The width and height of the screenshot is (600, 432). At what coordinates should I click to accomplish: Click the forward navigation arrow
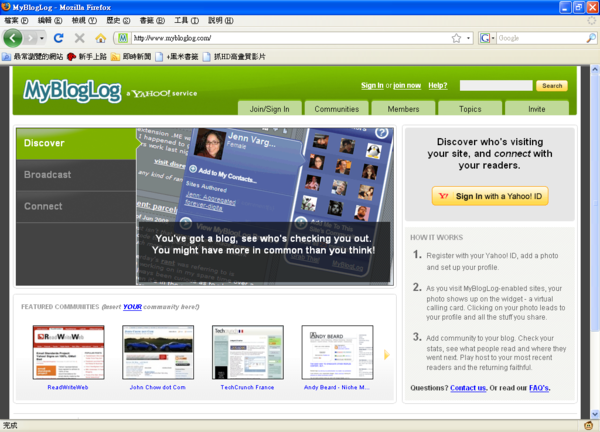[30, 38]
